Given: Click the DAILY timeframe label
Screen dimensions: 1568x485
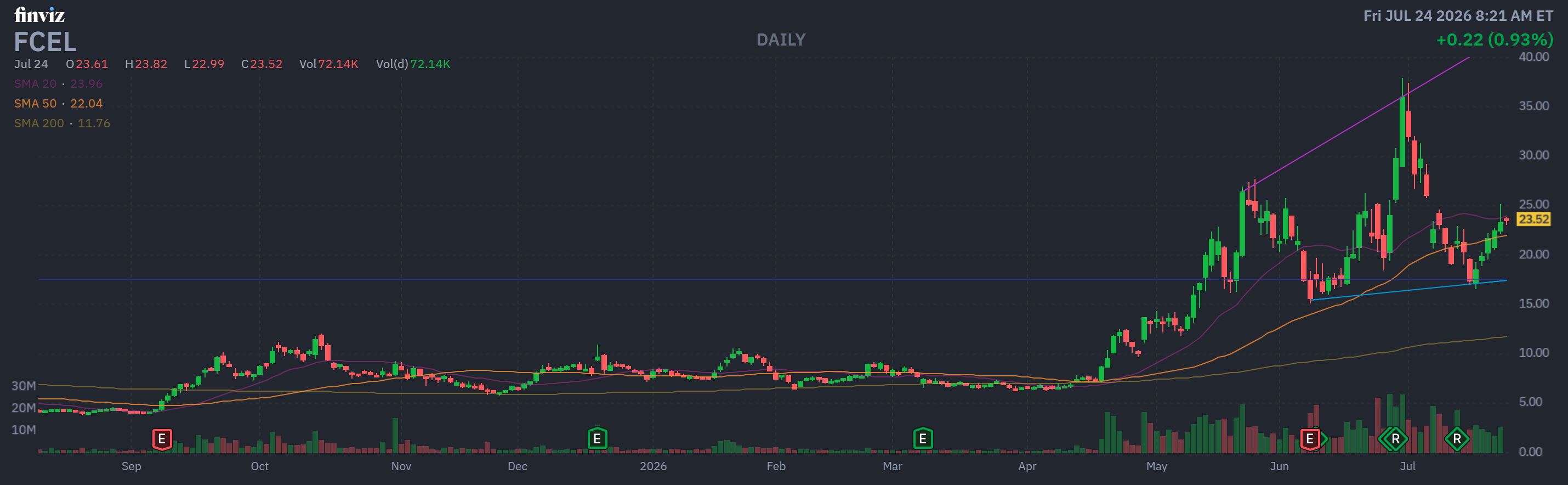Looking at the screenshot, I should click(x=781, y=40).
